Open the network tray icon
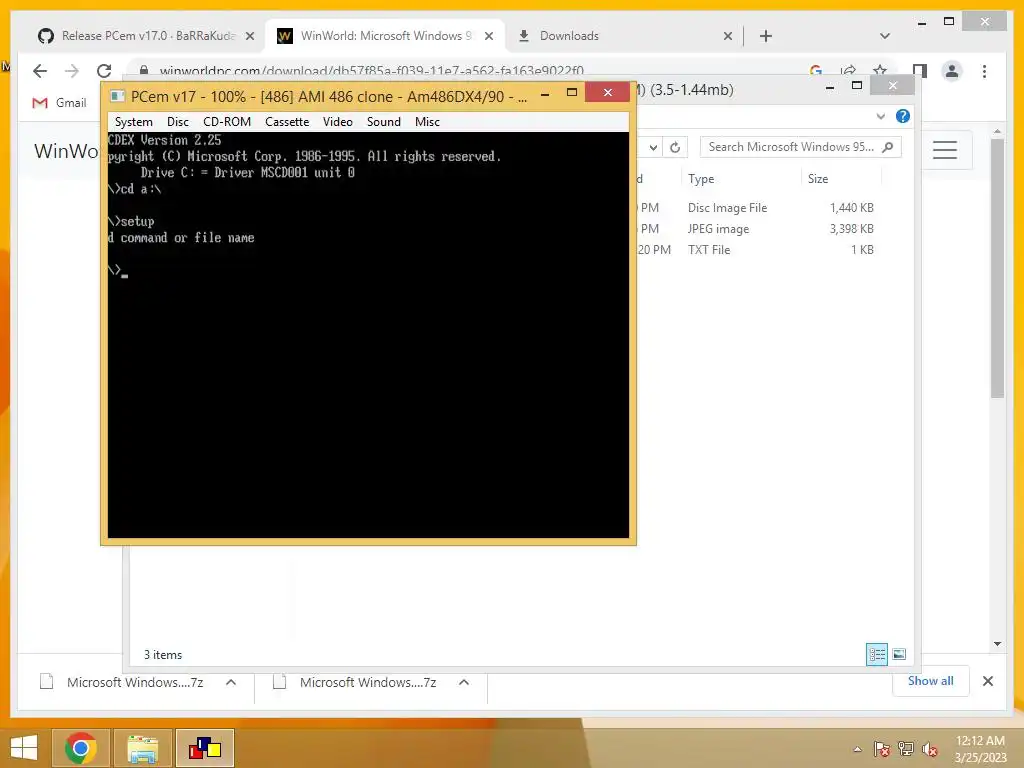The height and width of the screenshot is (768, 1024). (x=906, y=749)
